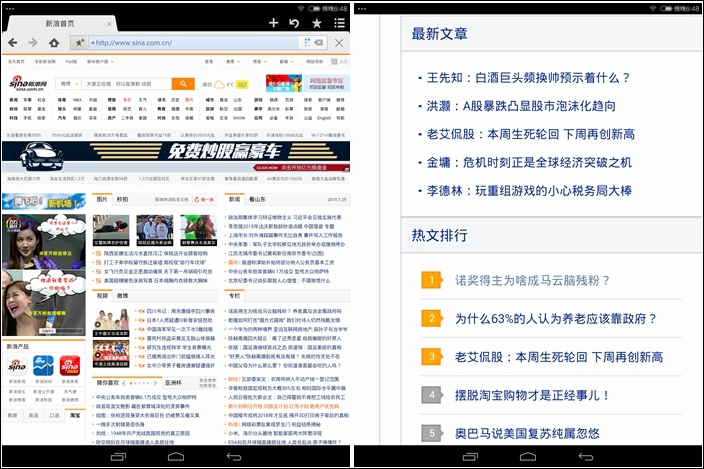Tap Android home button in right screenshot
The image size is (704, 469).
pos(528,457)
